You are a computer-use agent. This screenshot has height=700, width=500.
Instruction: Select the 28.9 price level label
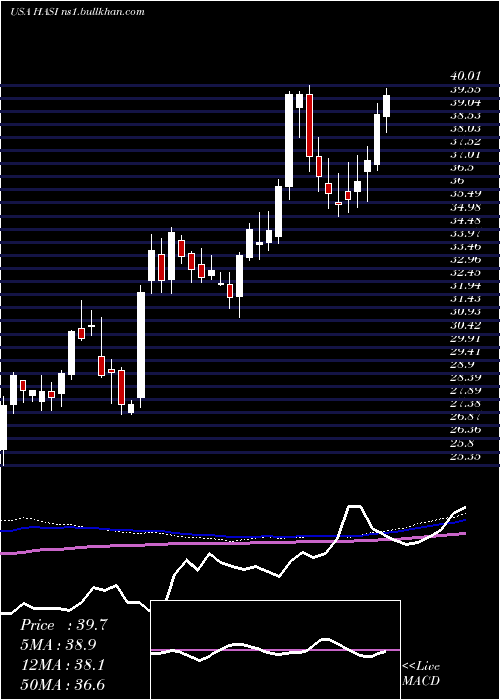(462, 364)
